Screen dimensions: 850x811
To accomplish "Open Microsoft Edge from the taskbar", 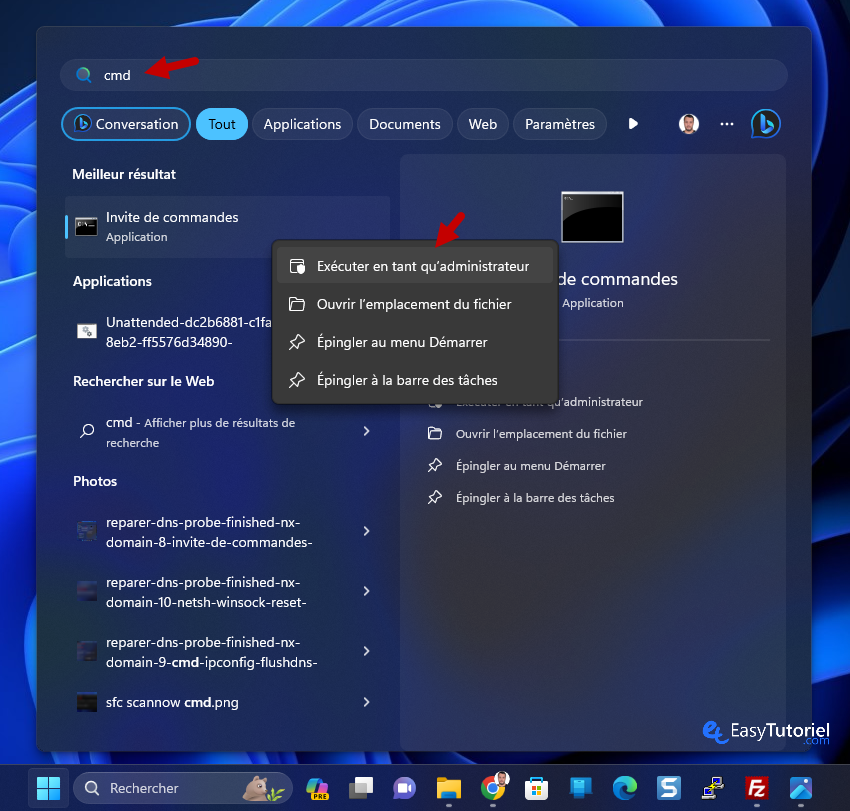I will pyautogui.click(x=624, y=788).
